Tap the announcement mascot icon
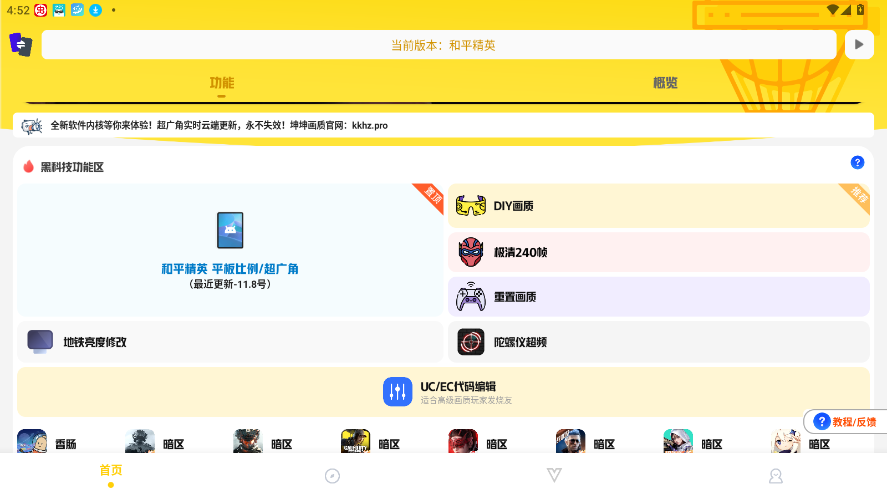Image resolution: width=887 pixels, height=499 pixels. pos(32,126)
